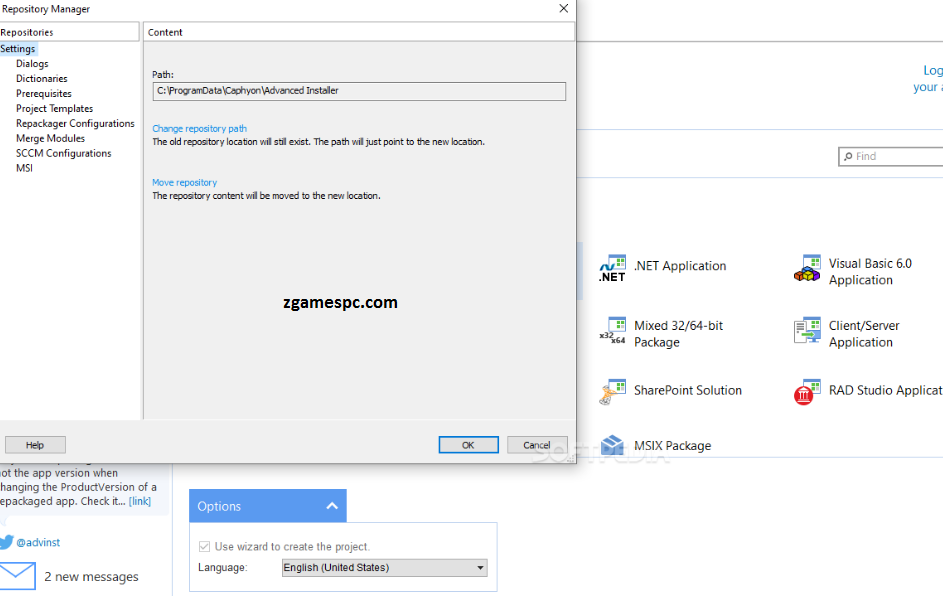Click the MSIX Package label

click(672, 446)
